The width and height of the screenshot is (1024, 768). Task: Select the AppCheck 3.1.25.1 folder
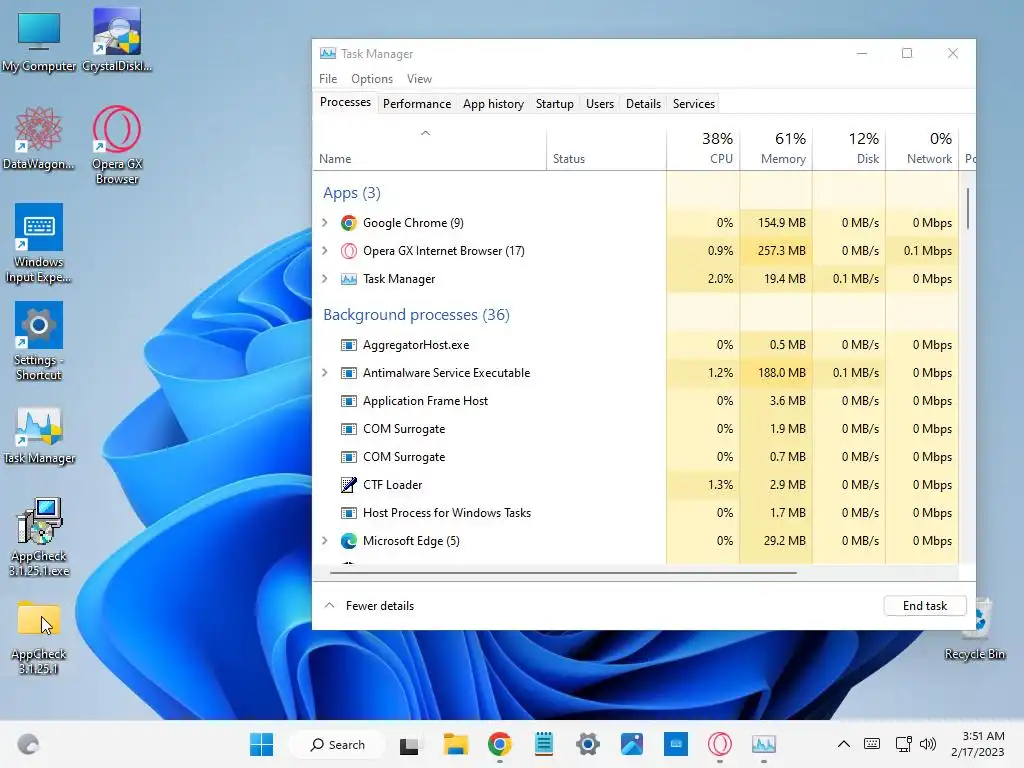pyautogui.click(x=39, y=637)
